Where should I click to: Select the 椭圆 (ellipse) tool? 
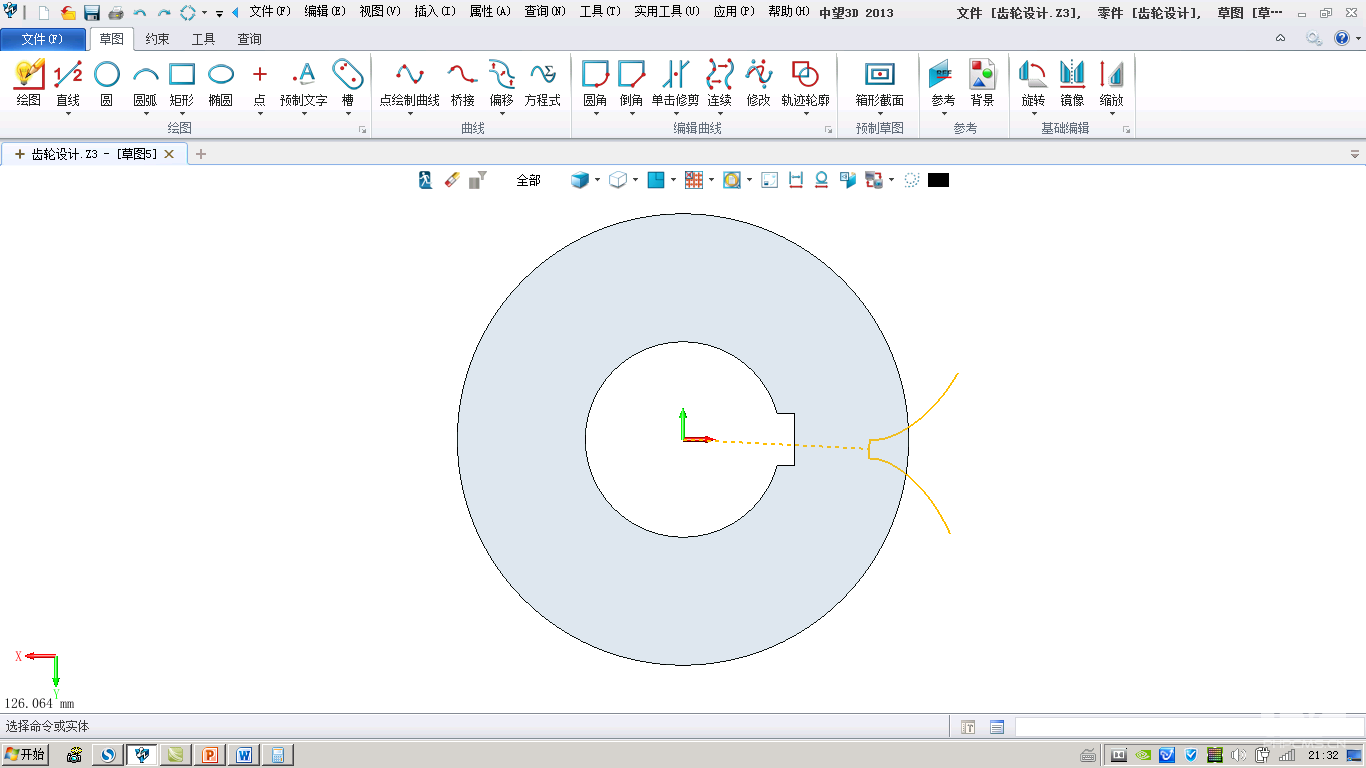[x=220, y=83]
